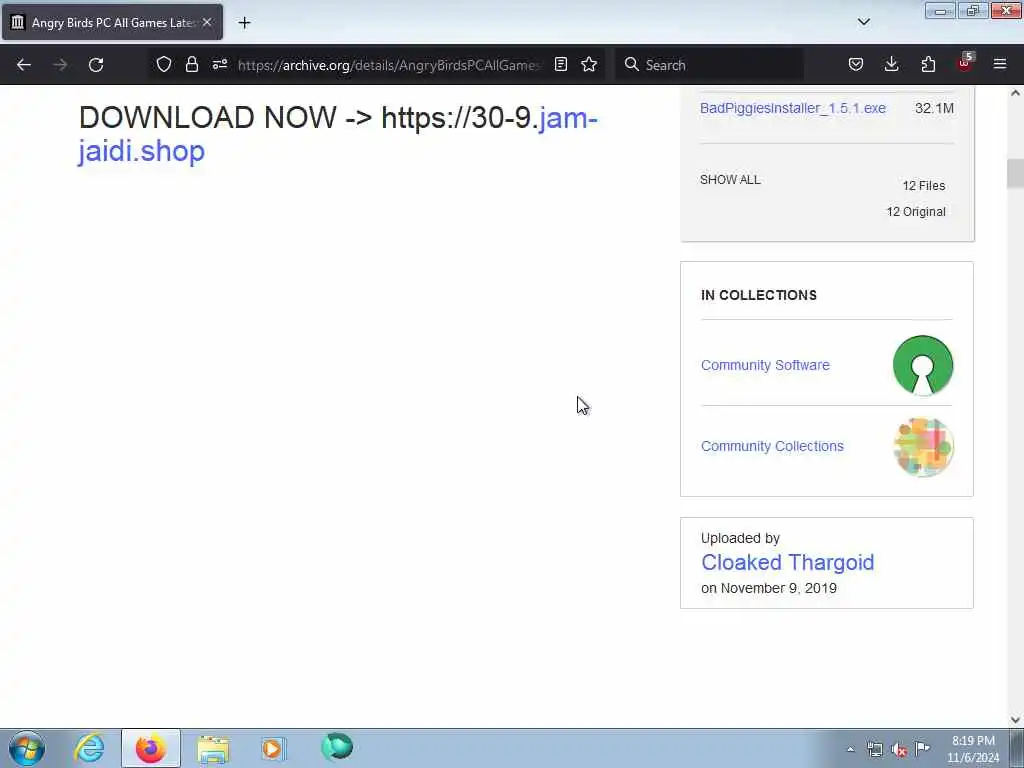Click the green Community Software logo
Screen dimensions: 1024x768
pyautogui.click(x=923, y=365)
